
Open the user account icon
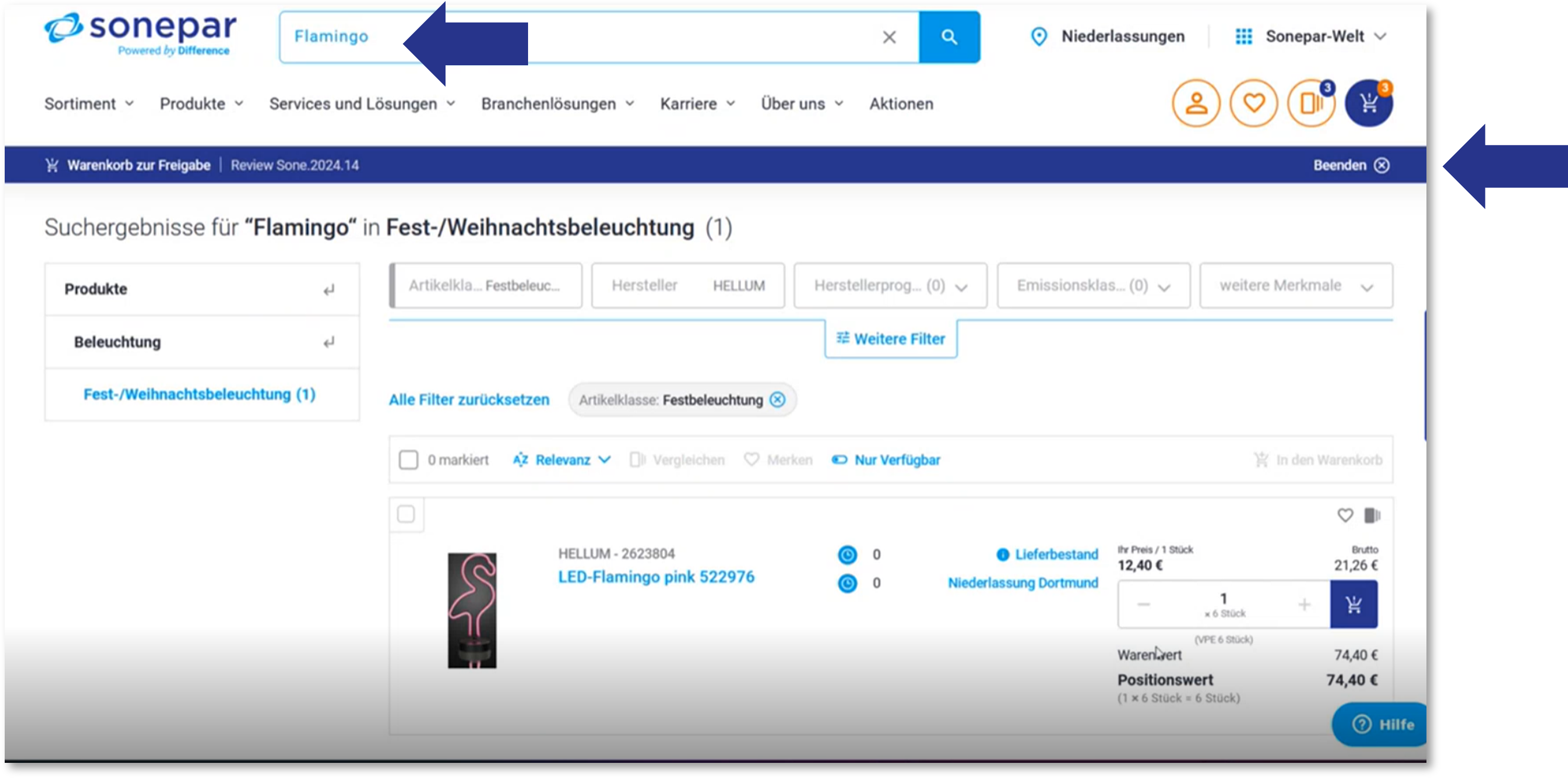point(1196,103)
